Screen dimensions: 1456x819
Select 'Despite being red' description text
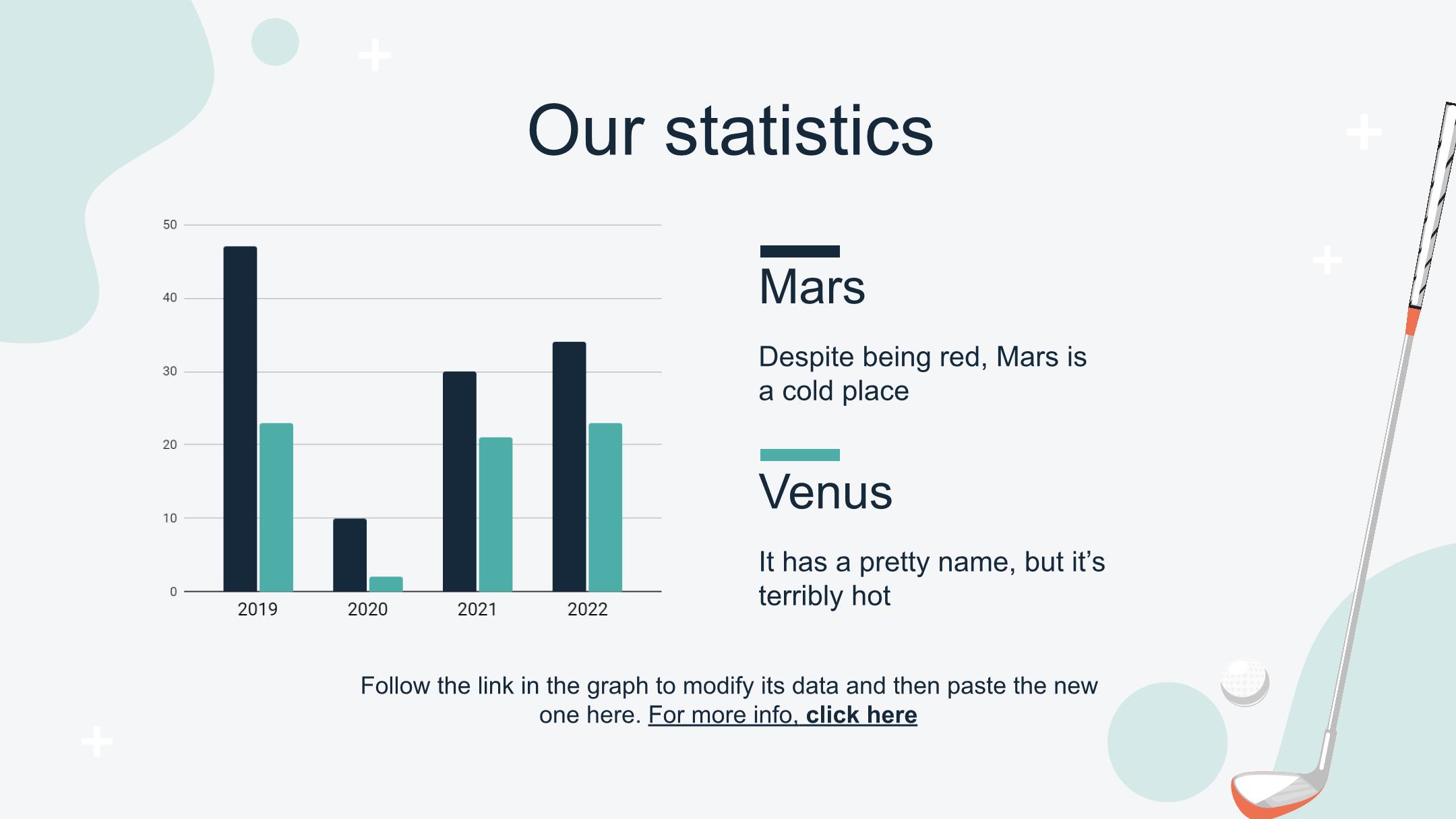(x=923, y=374)
